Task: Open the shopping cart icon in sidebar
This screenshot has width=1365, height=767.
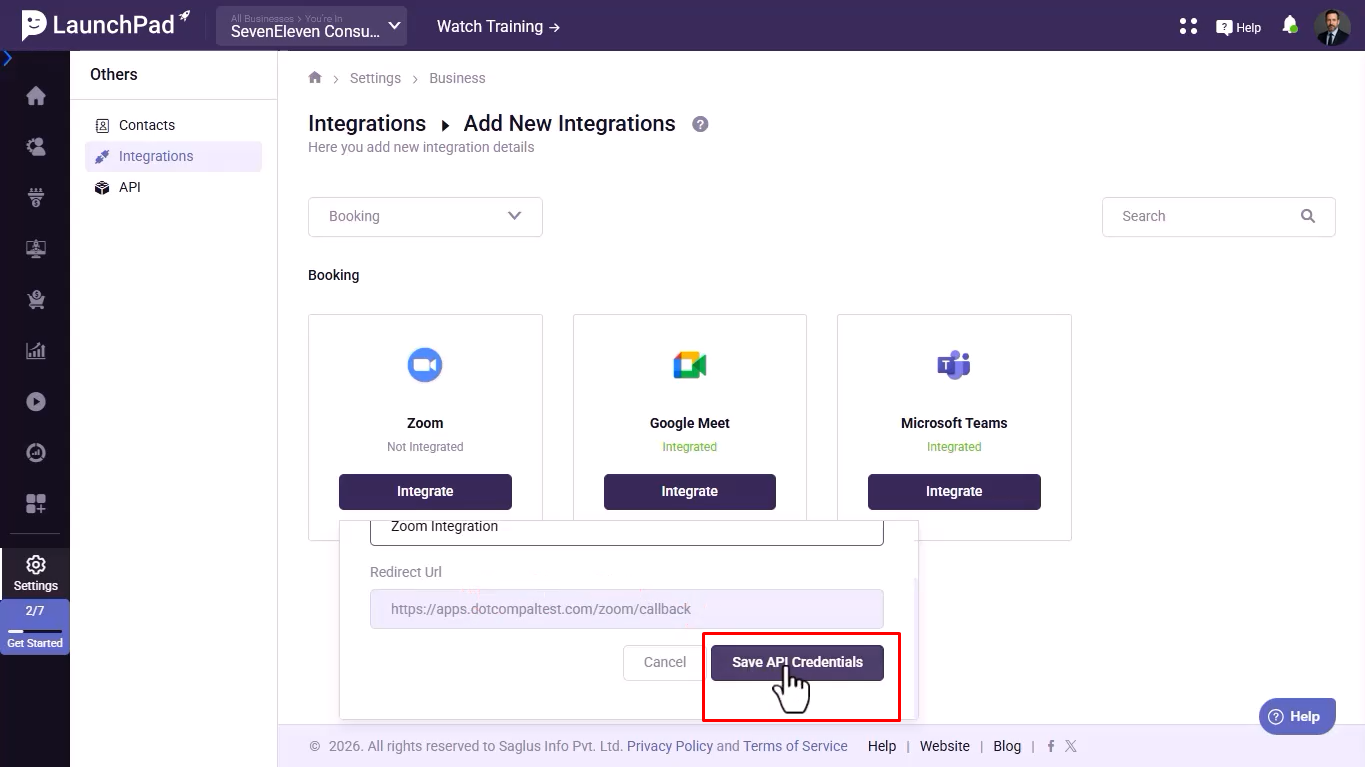Action: (36, 299)
